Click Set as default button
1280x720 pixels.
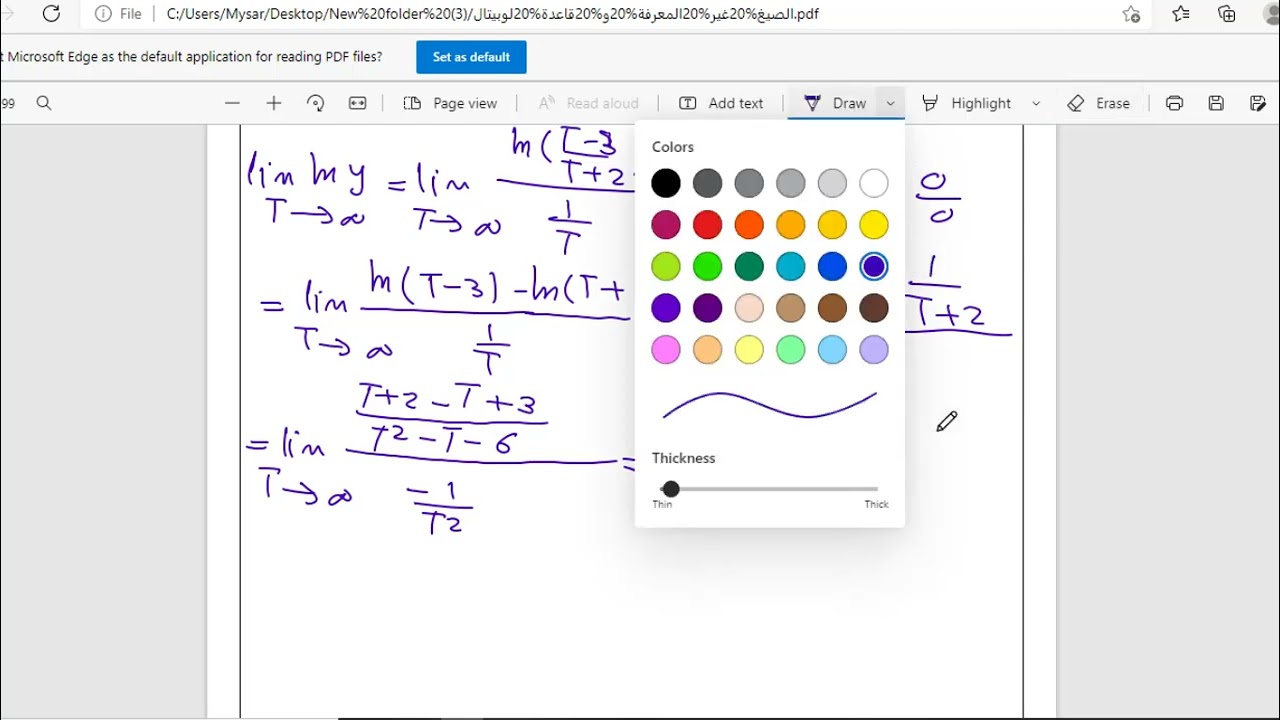pos(471,57)
